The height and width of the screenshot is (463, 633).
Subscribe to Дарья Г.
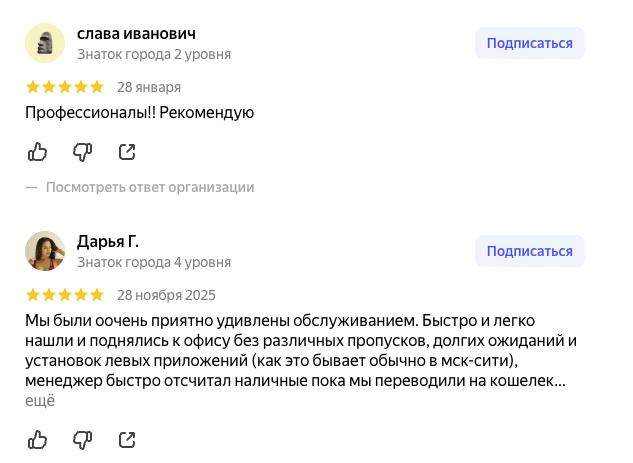pos(529,251)
